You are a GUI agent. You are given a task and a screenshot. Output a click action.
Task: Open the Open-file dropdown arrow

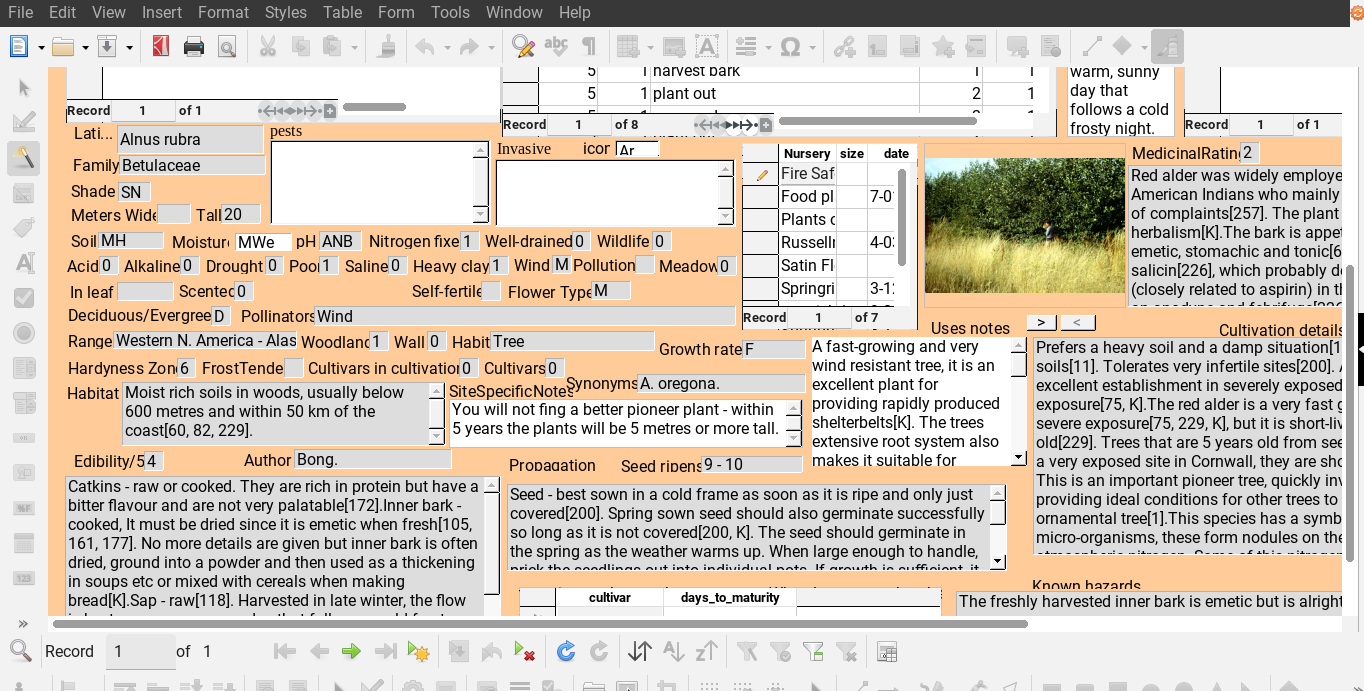[x=85, y=47]
